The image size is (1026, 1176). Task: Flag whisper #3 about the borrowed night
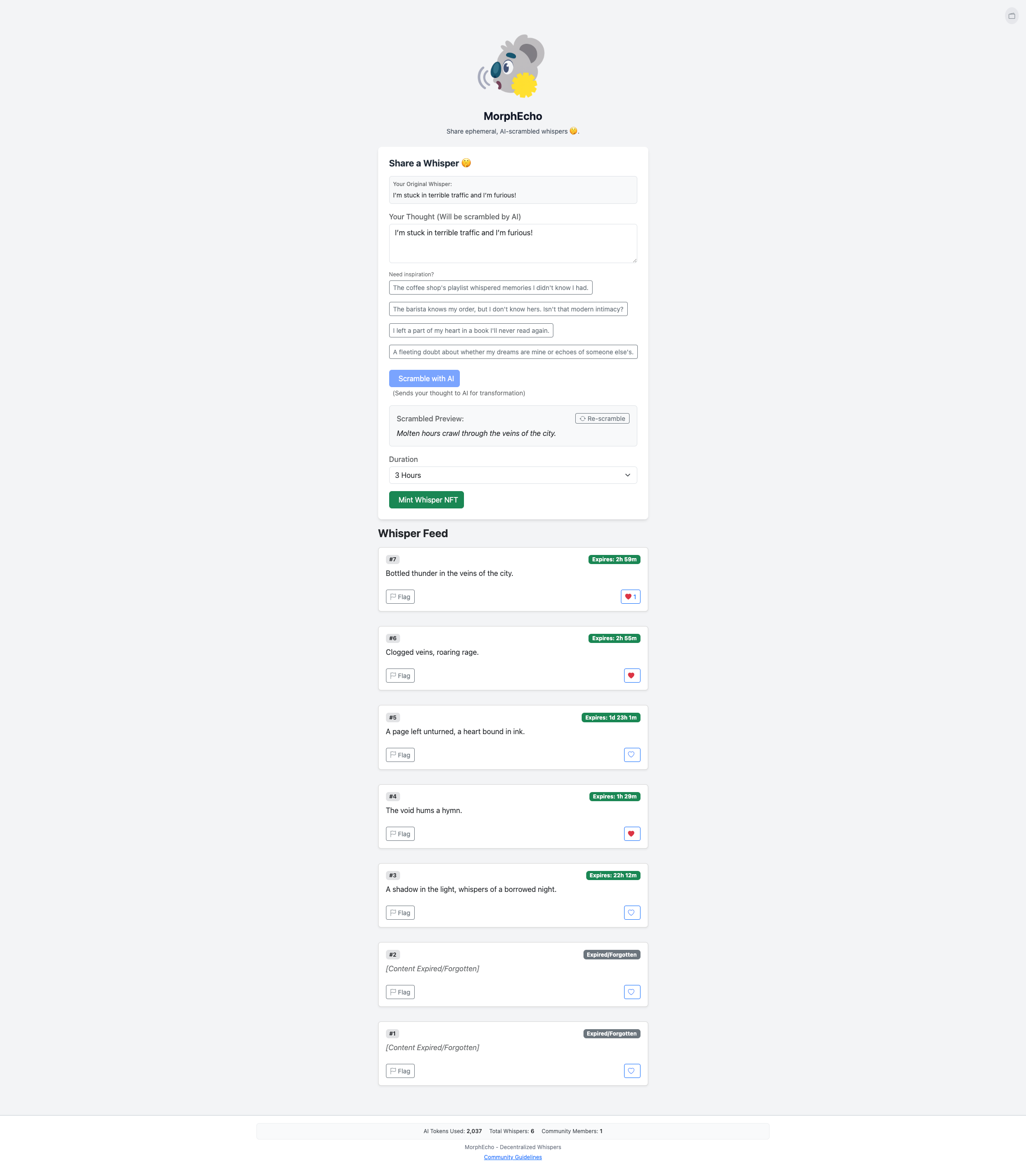400,913
